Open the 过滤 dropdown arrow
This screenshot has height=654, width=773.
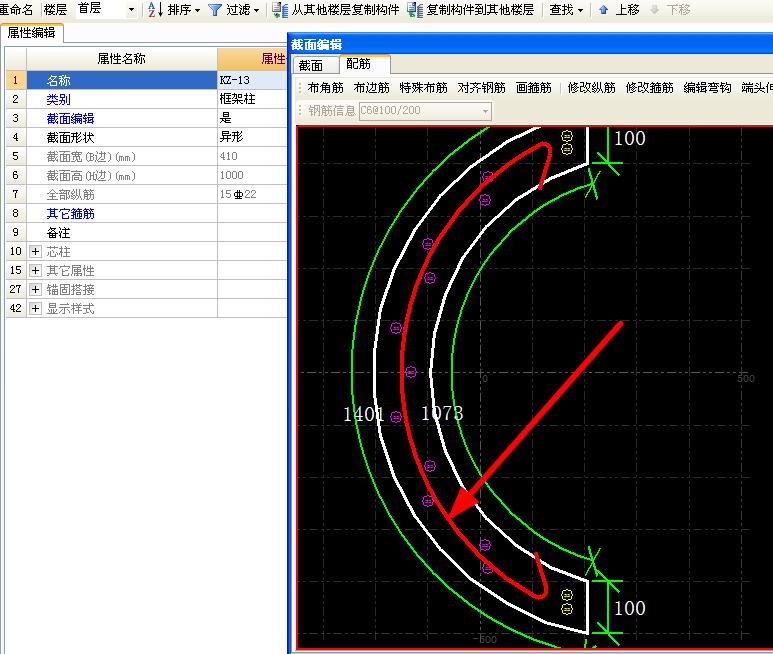(256, 10)
